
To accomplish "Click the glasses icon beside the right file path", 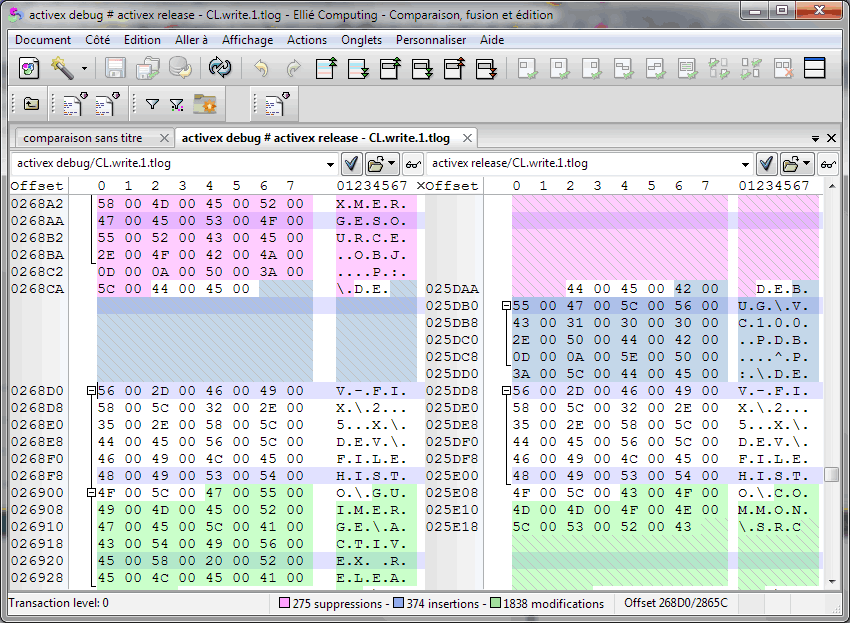I will (x=827, y=163).
